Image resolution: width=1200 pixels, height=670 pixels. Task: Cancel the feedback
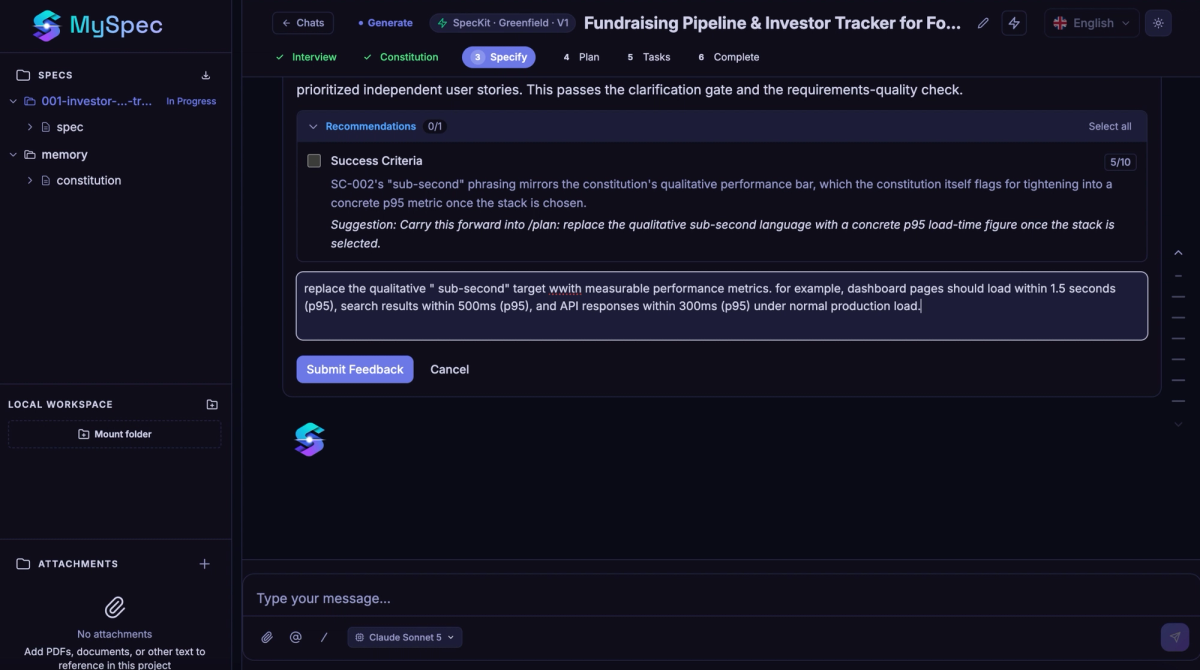[x=449, y=369]
